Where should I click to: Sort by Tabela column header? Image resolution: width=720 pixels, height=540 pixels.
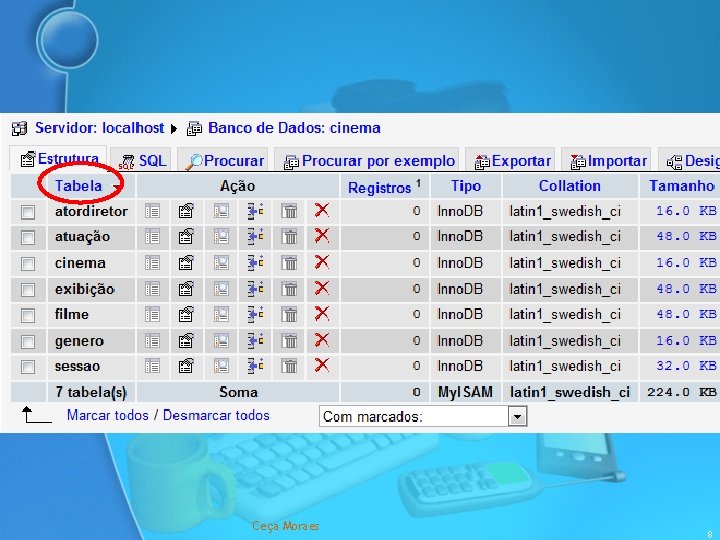[x=79, y=186]
